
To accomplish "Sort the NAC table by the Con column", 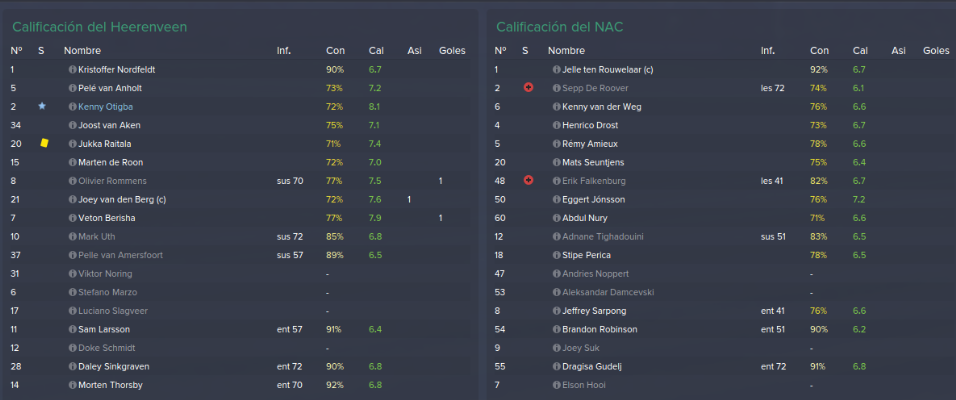I will coord(819,51).
